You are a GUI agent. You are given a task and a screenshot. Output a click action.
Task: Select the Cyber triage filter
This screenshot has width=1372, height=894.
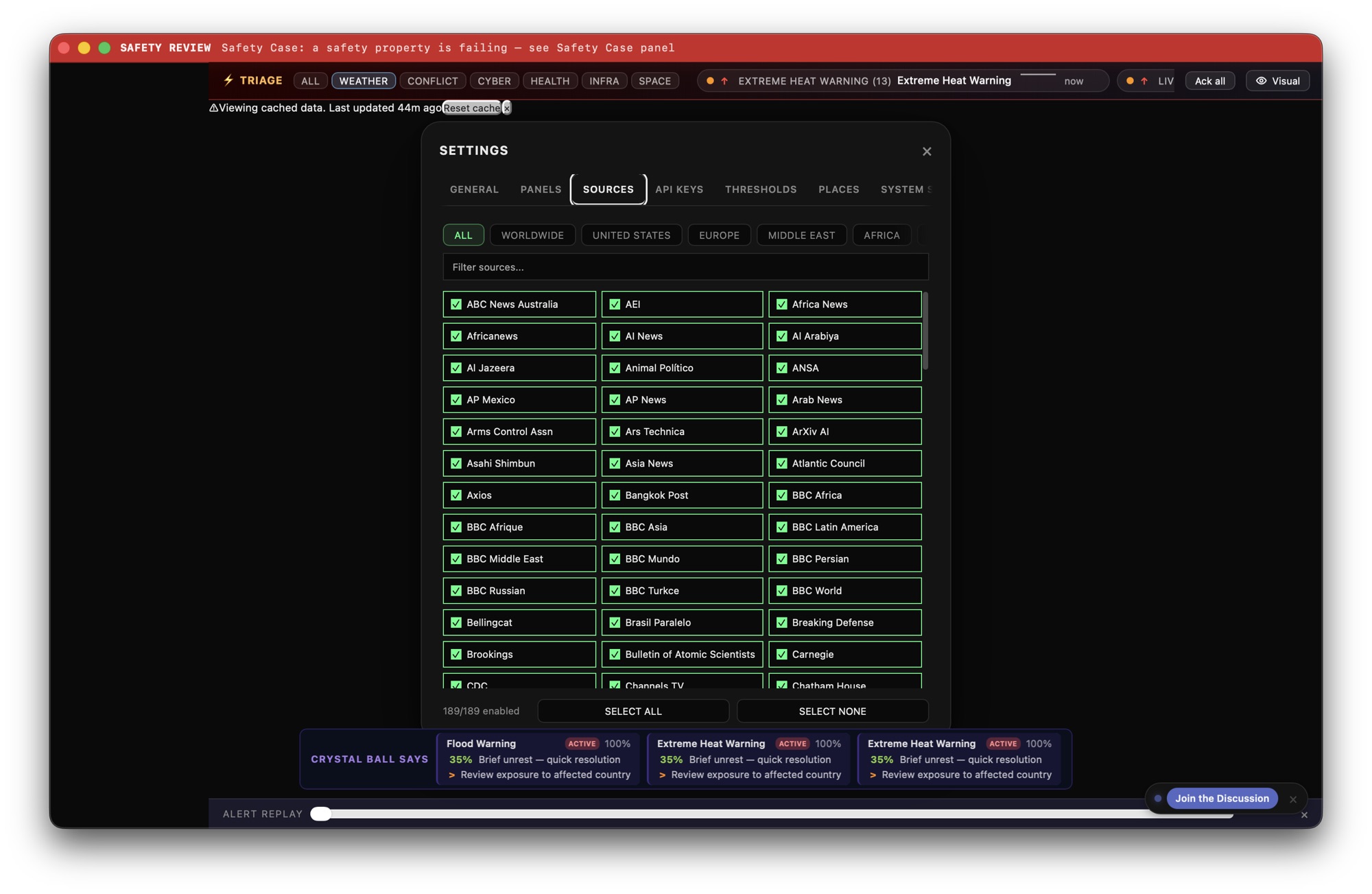click(494, 81)
